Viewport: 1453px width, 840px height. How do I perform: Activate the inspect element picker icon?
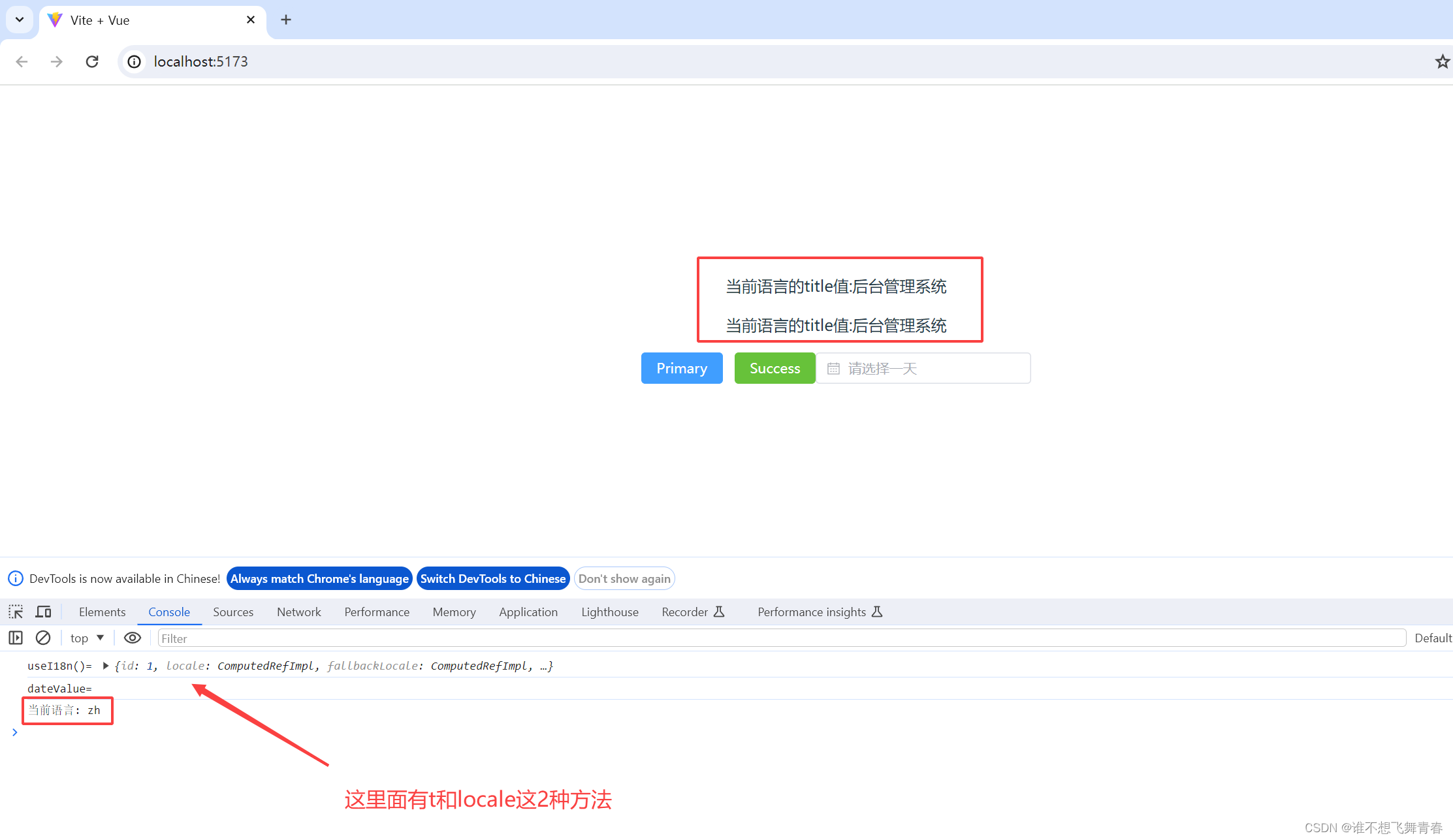tap(16, 612)
